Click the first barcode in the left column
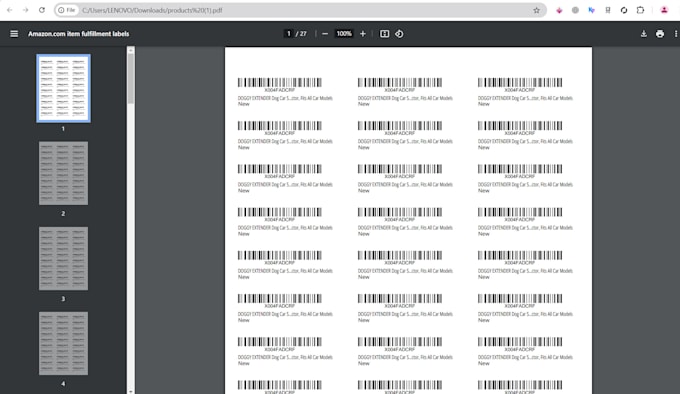Image resolution: width=680 pixels, height=394 pixels. coord(279,82)
